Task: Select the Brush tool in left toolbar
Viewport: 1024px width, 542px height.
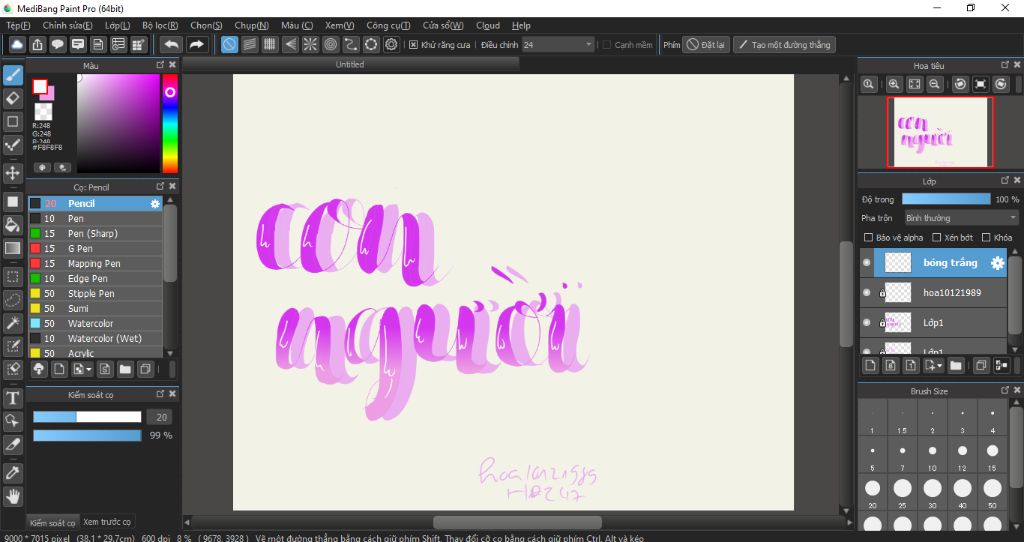Action: point(12,75)
